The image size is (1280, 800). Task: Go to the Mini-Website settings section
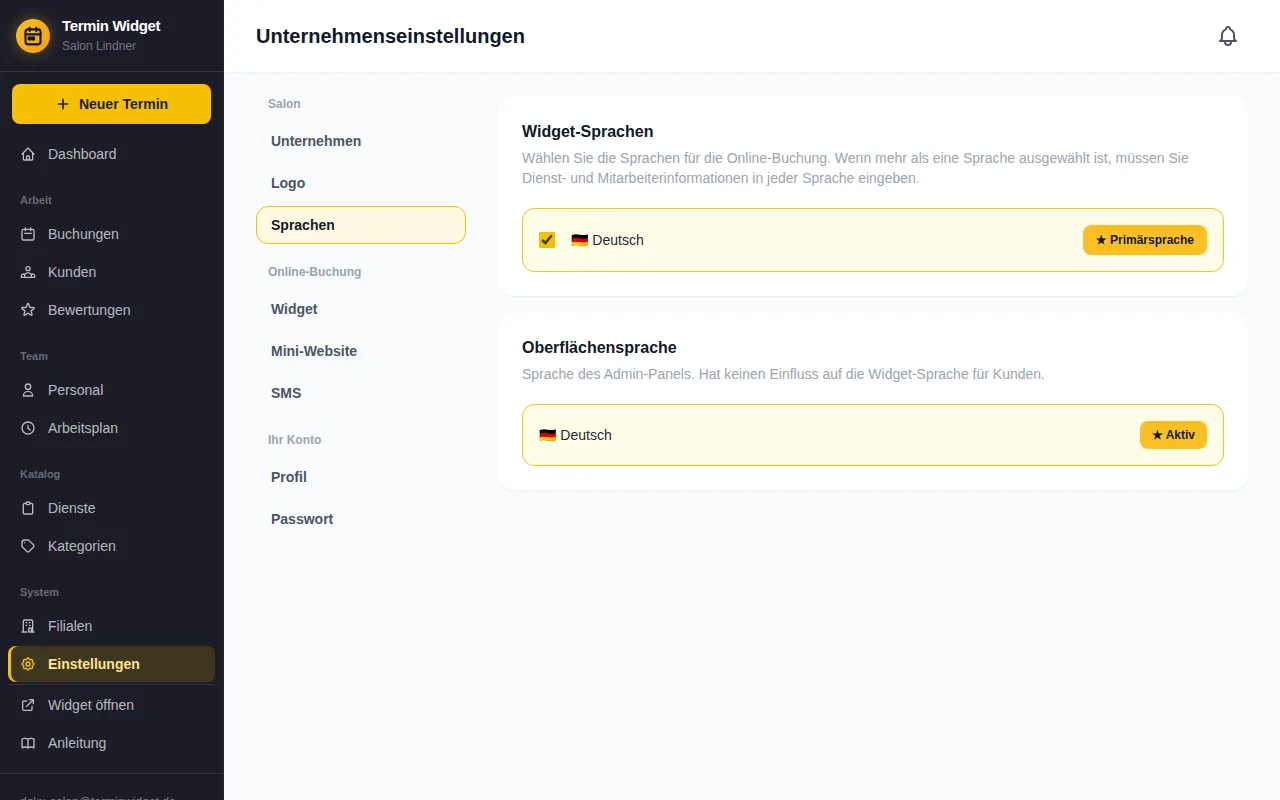coord(361,351)
